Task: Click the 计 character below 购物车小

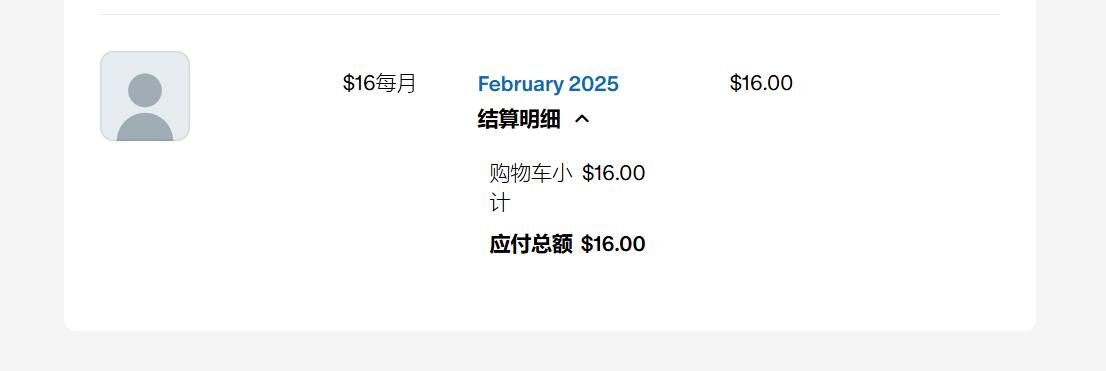Action: click(x=499, y=204)
